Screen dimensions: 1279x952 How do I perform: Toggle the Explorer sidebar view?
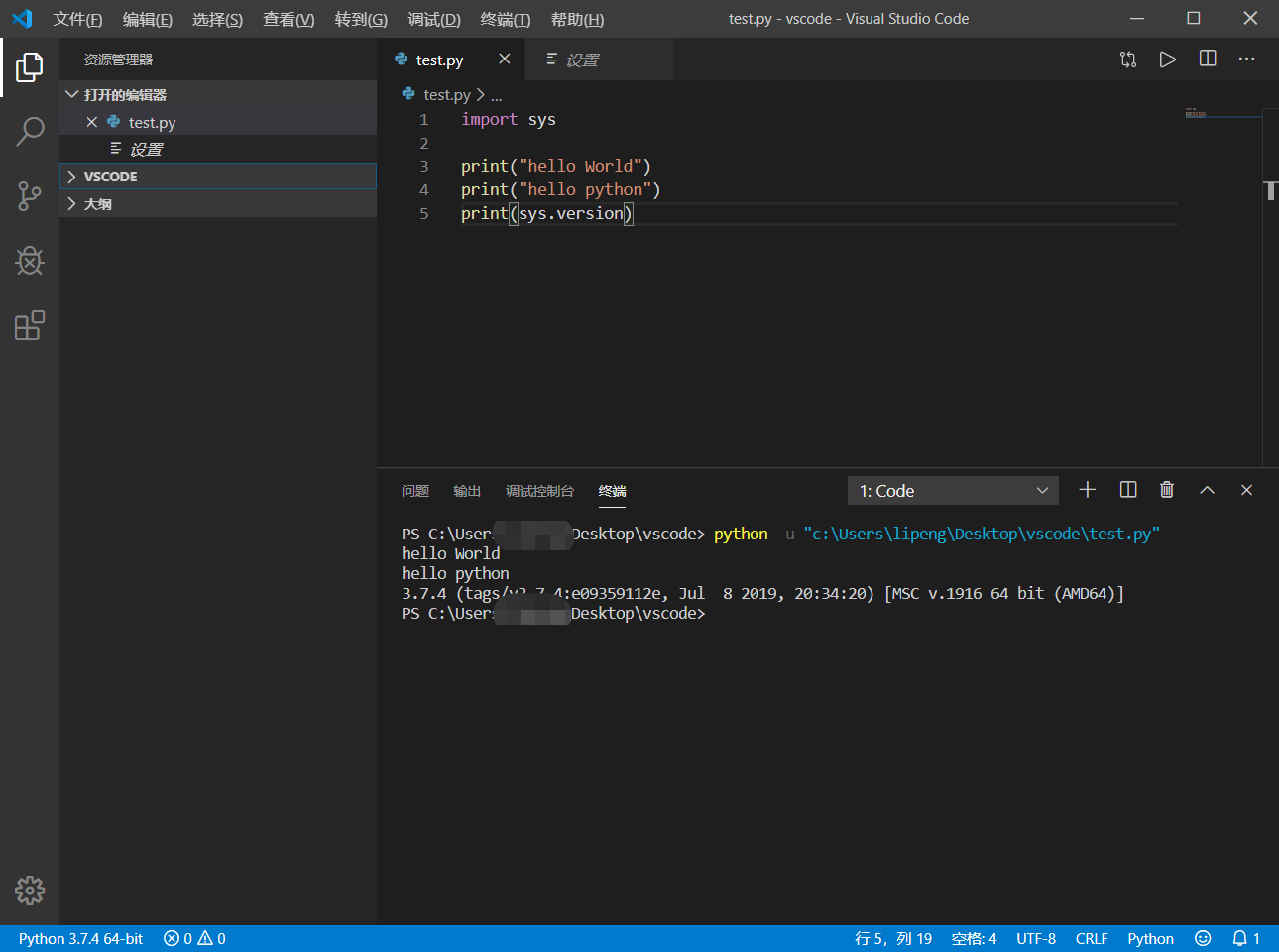click(30, 67)
